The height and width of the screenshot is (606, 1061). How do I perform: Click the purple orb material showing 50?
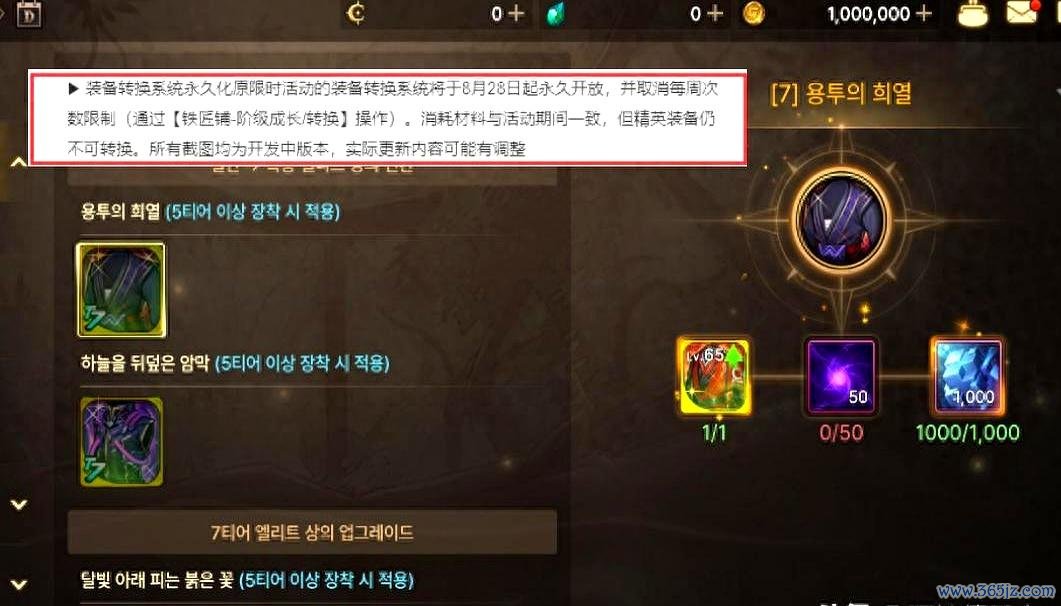pyautogui.click(x=840, y=376)
